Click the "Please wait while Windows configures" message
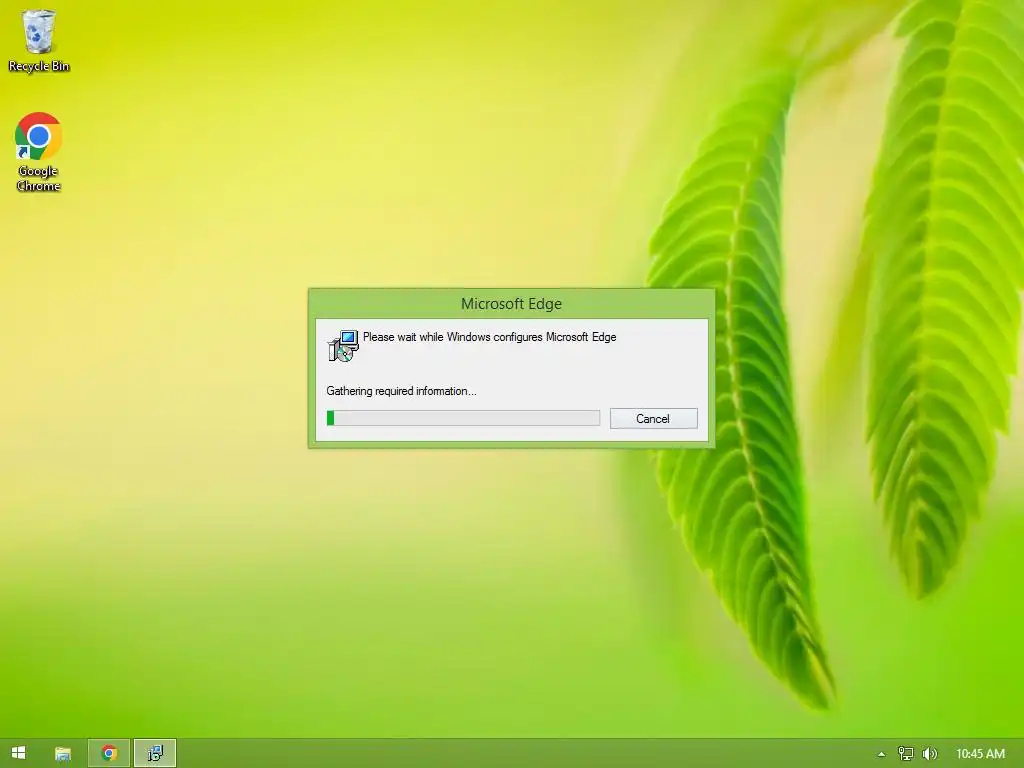1024x768 pixels. point(489,337)
